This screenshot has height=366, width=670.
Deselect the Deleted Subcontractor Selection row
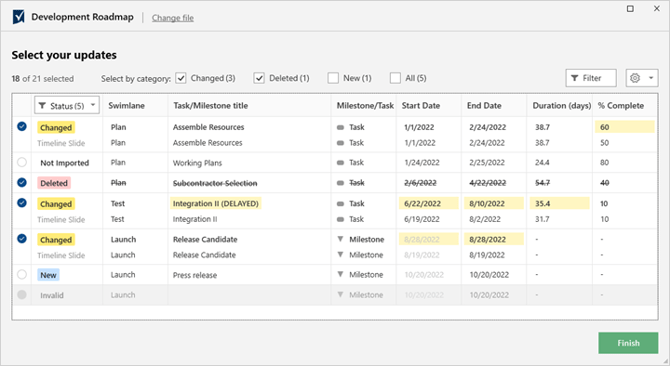coord(22,182)
